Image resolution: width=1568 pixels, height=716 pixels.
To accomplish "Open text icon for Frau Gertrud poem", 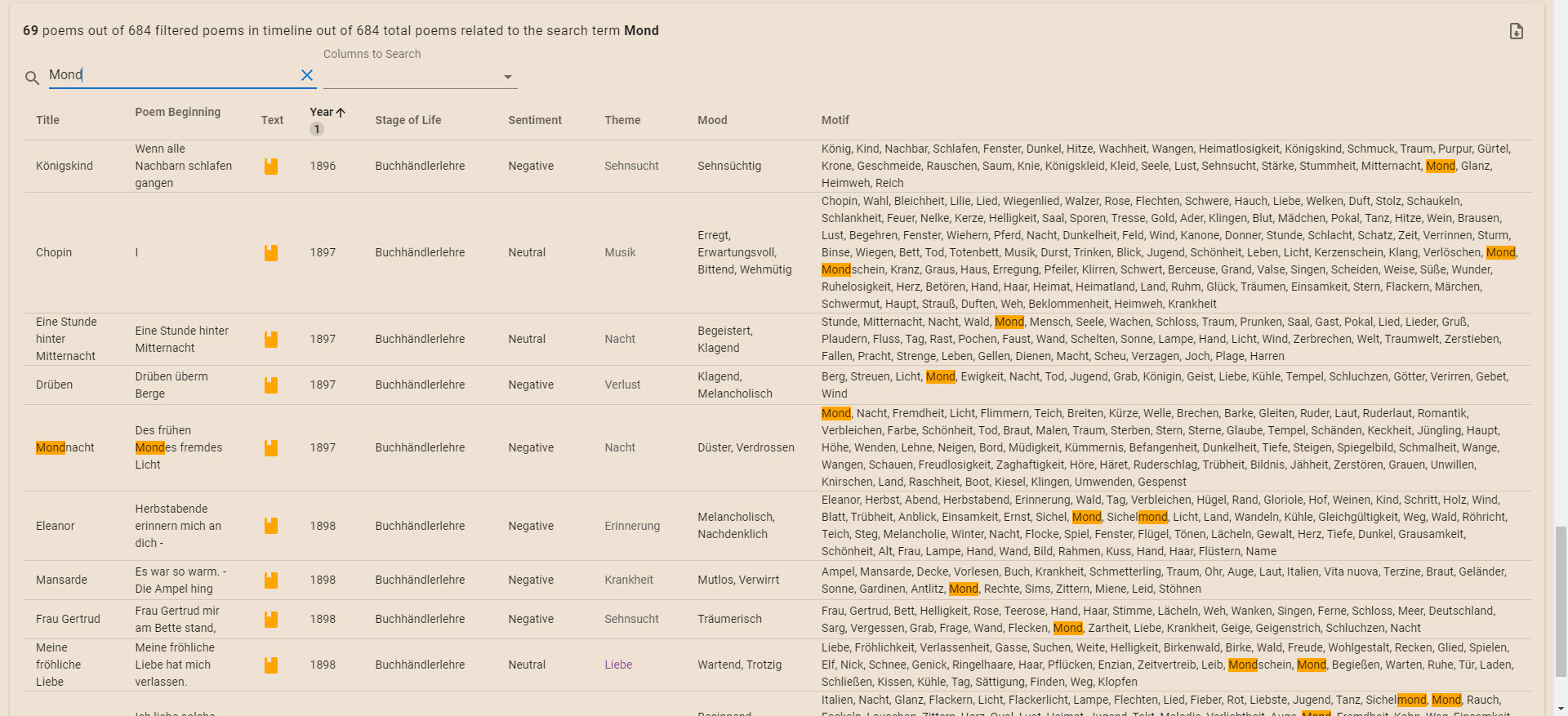I will (x=271, y=619).
